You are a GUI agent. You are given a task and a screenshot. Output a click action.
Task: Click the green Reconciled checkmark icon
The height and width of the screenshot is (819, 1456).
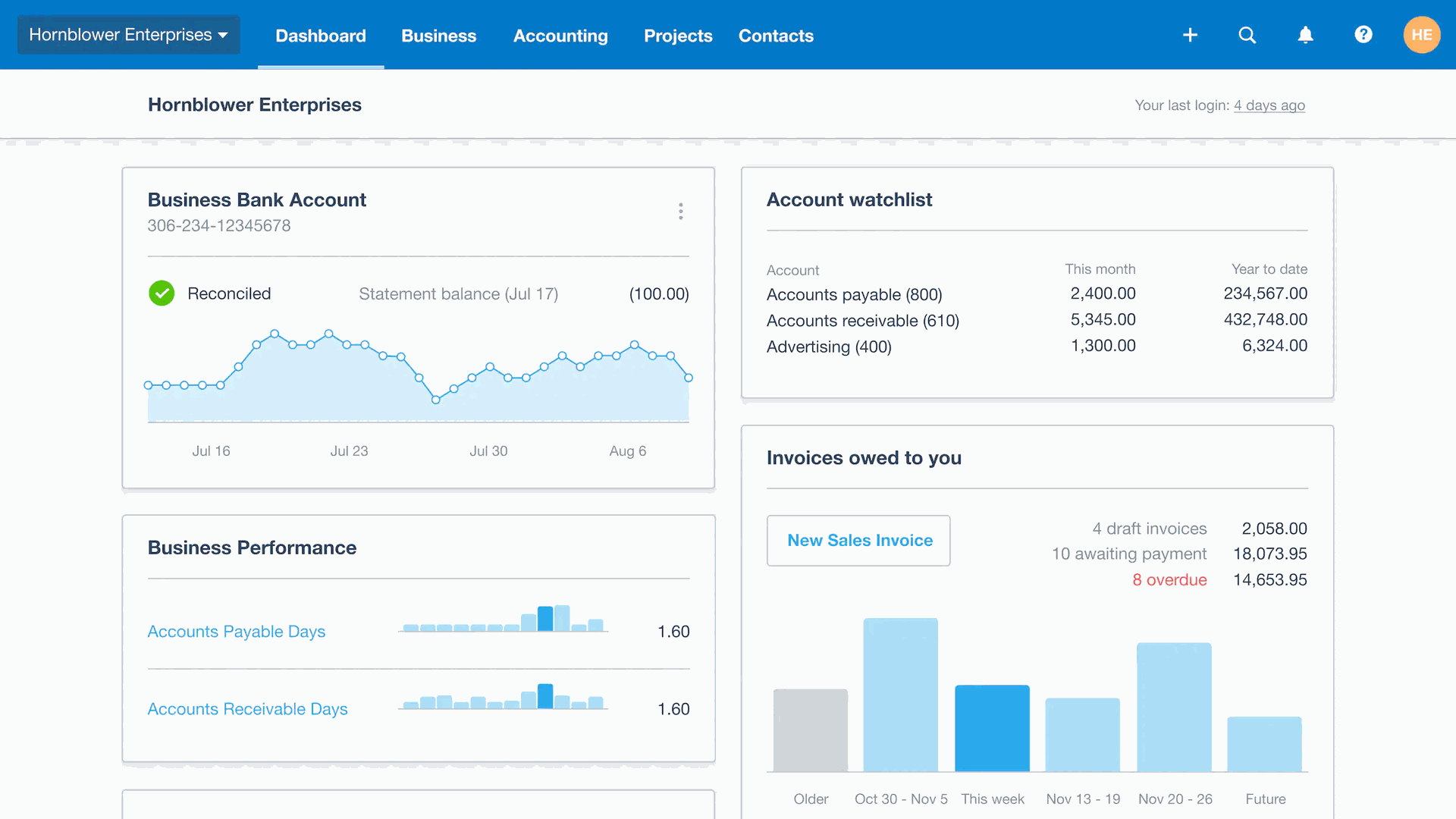coord(162,293)
